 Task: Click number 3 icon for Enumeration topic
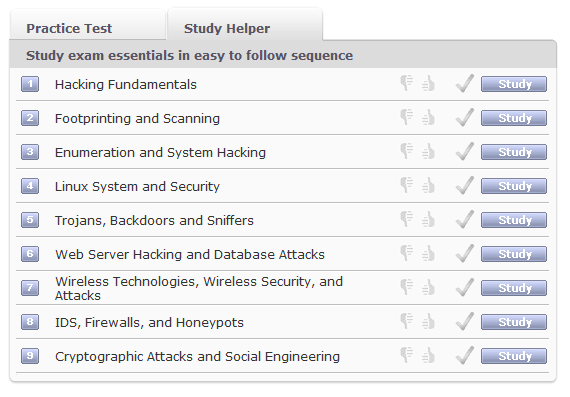pyautogui.click(x=30, y=152)
